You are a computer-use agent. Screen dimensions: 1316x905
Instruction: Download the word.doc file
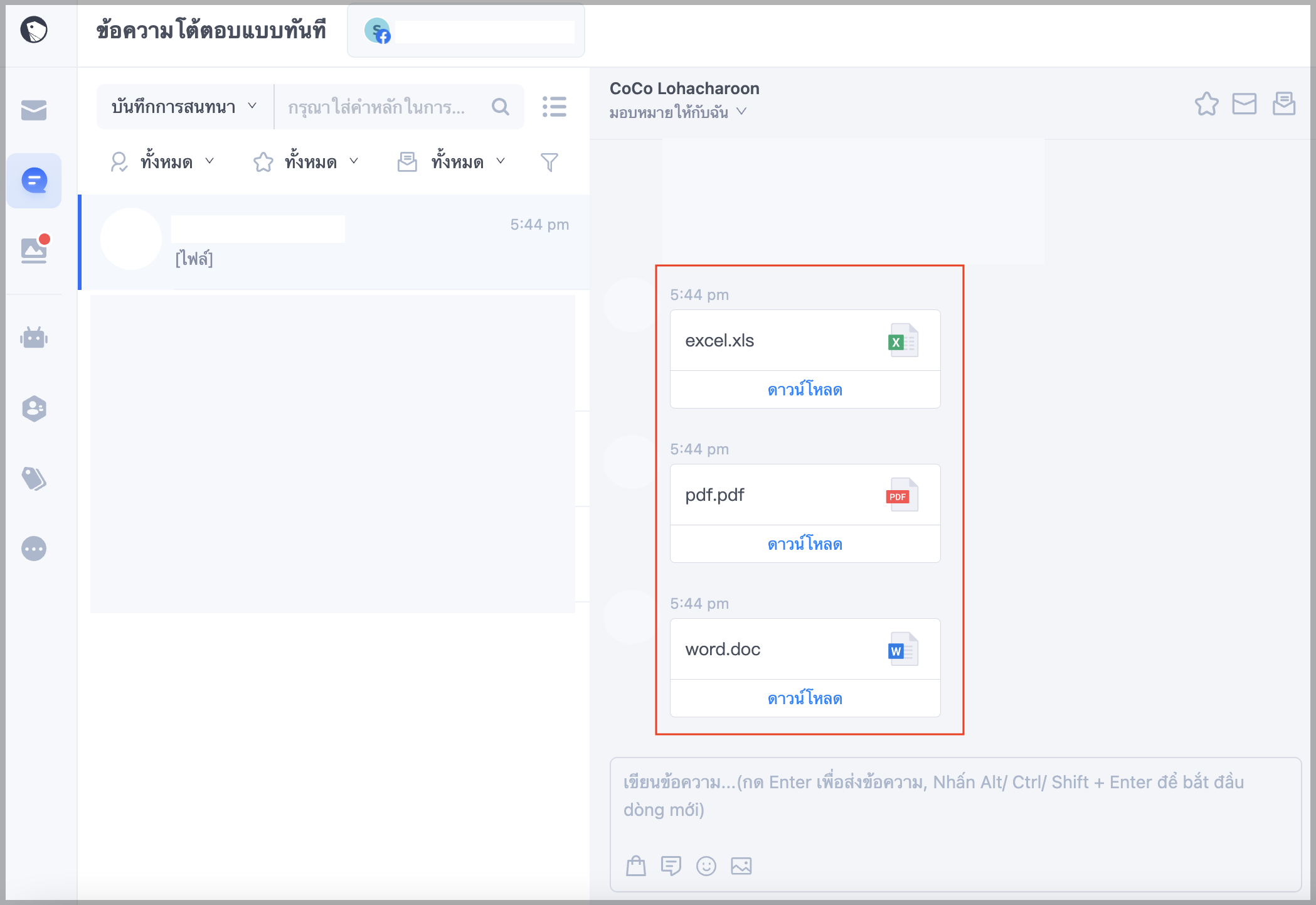805,699
